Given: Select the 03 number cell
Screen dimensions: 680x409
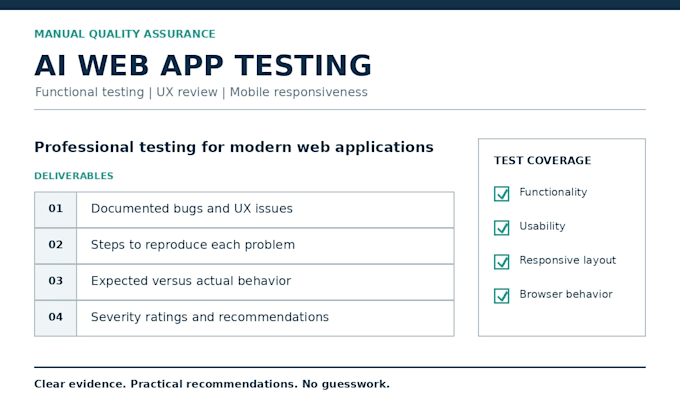Looking at the screenshot, I should click(56, 282).
